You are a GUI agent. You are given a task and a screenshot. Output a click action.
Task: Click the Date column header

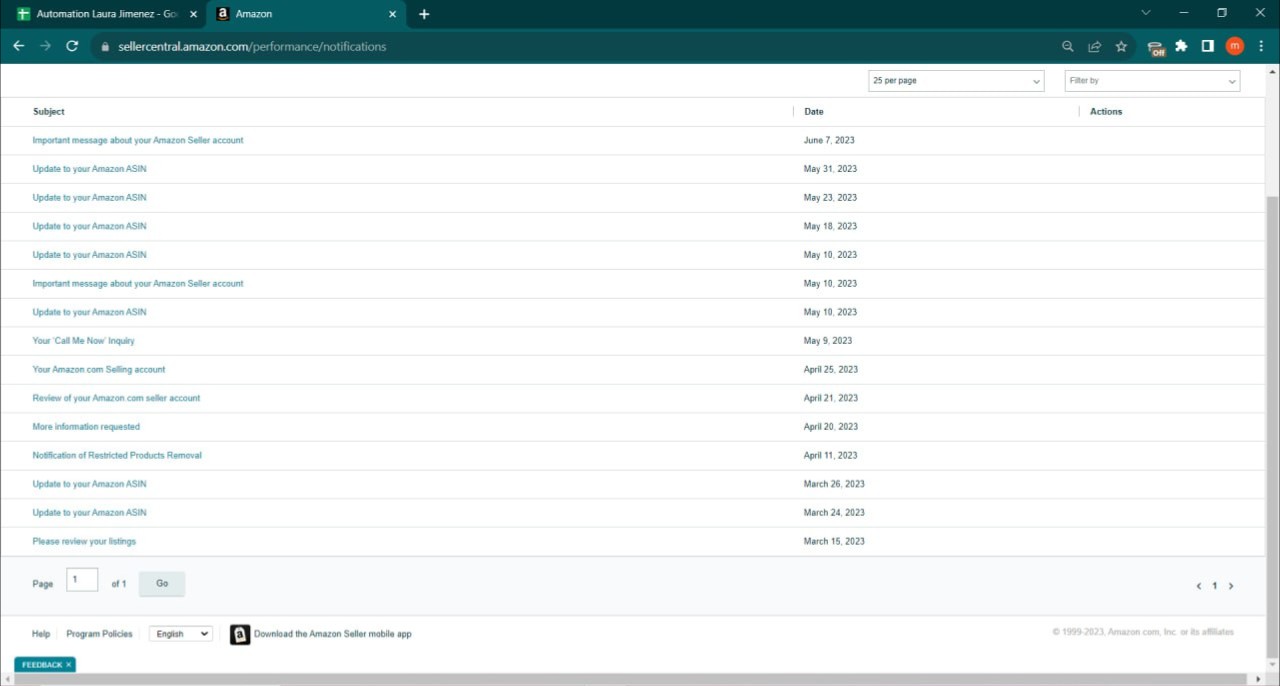pos(814,112)
